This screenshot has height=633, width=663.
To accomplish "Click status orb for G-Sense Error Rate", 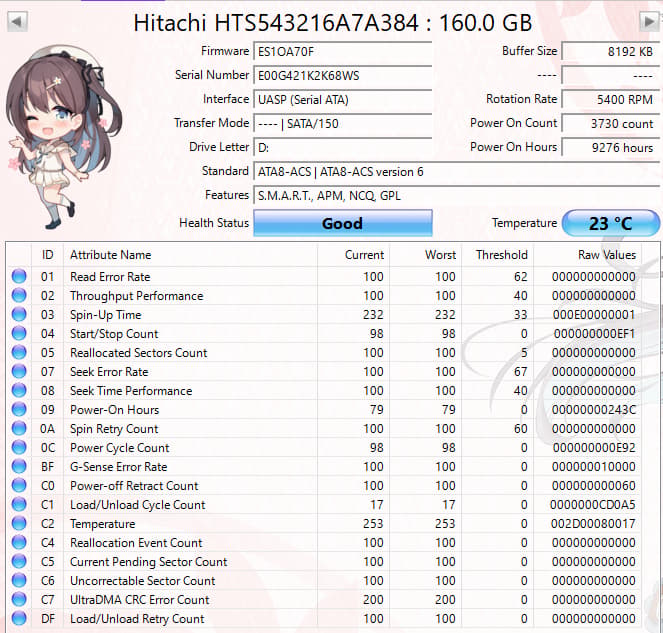I will coord(19,466).
